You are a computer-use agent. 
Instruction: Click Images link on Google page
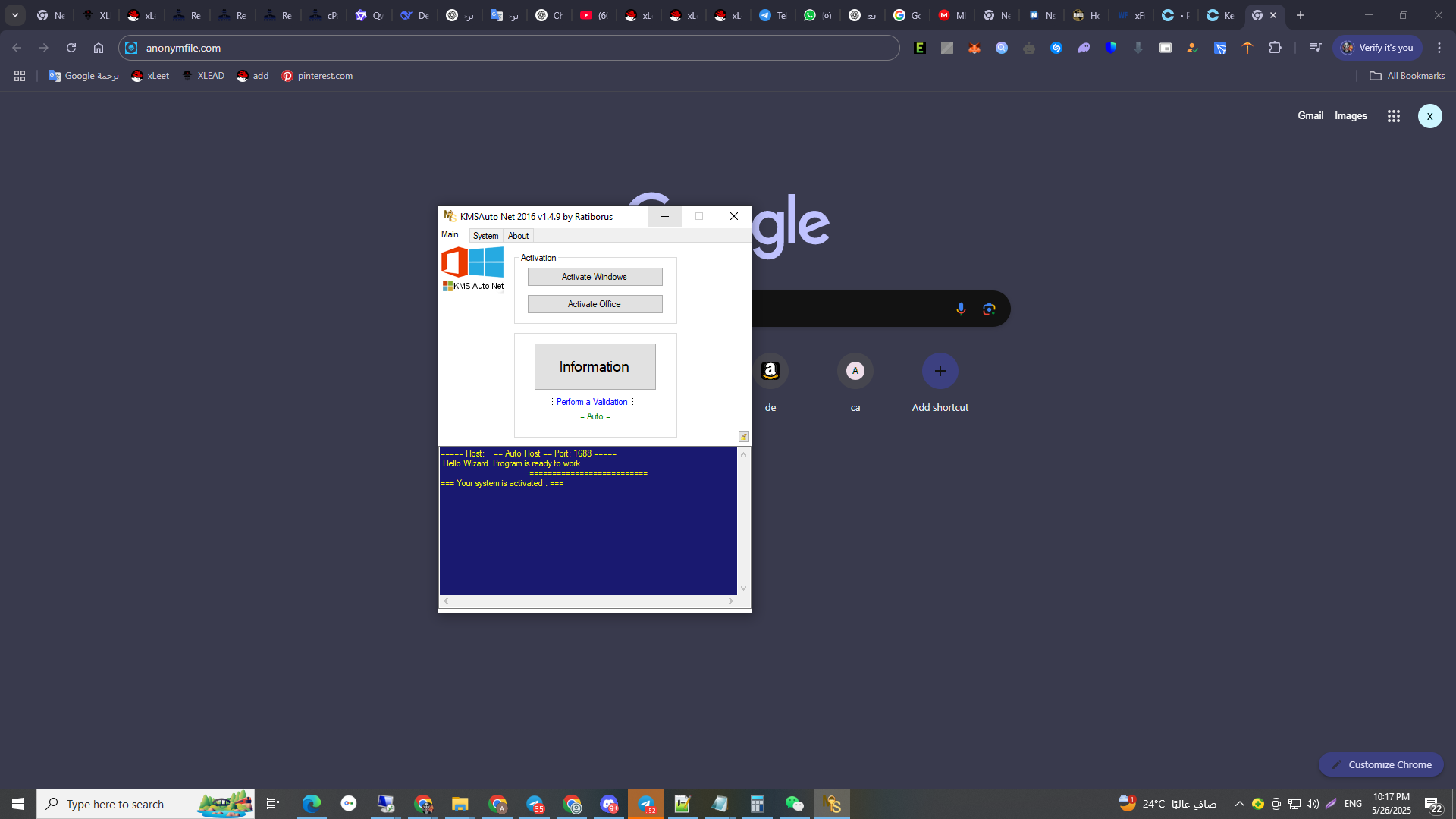point(1351,116)
